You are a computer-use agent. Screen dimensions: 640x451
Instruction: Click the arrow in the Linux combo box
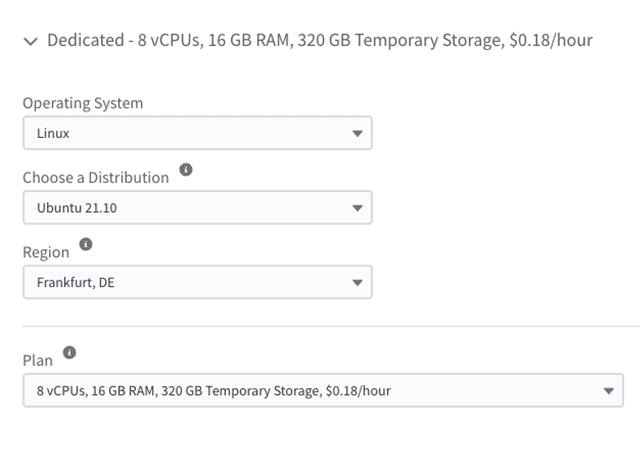click(358, 133)
